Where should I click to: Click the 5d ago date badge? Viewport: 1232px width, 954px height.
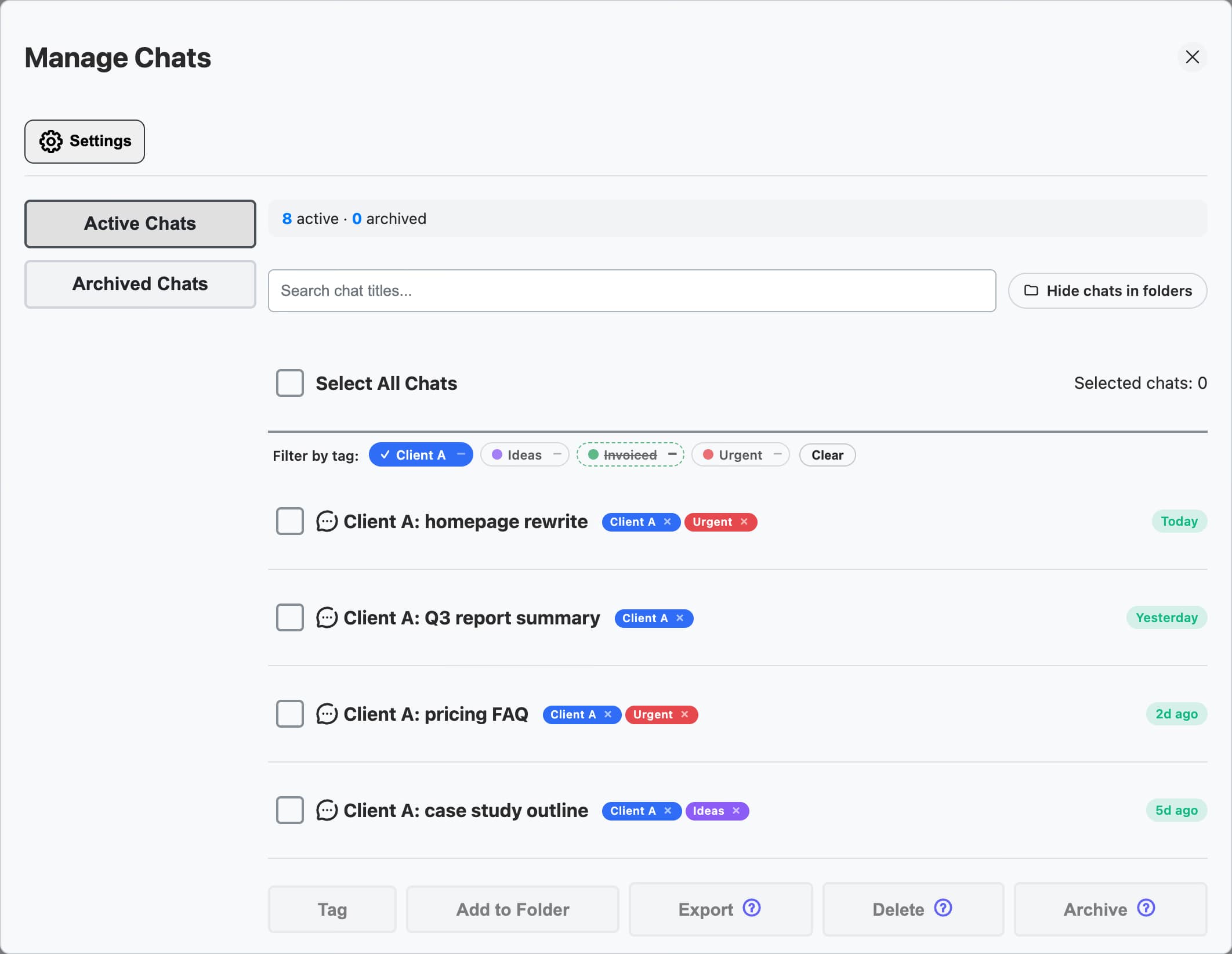point(1176,810)
